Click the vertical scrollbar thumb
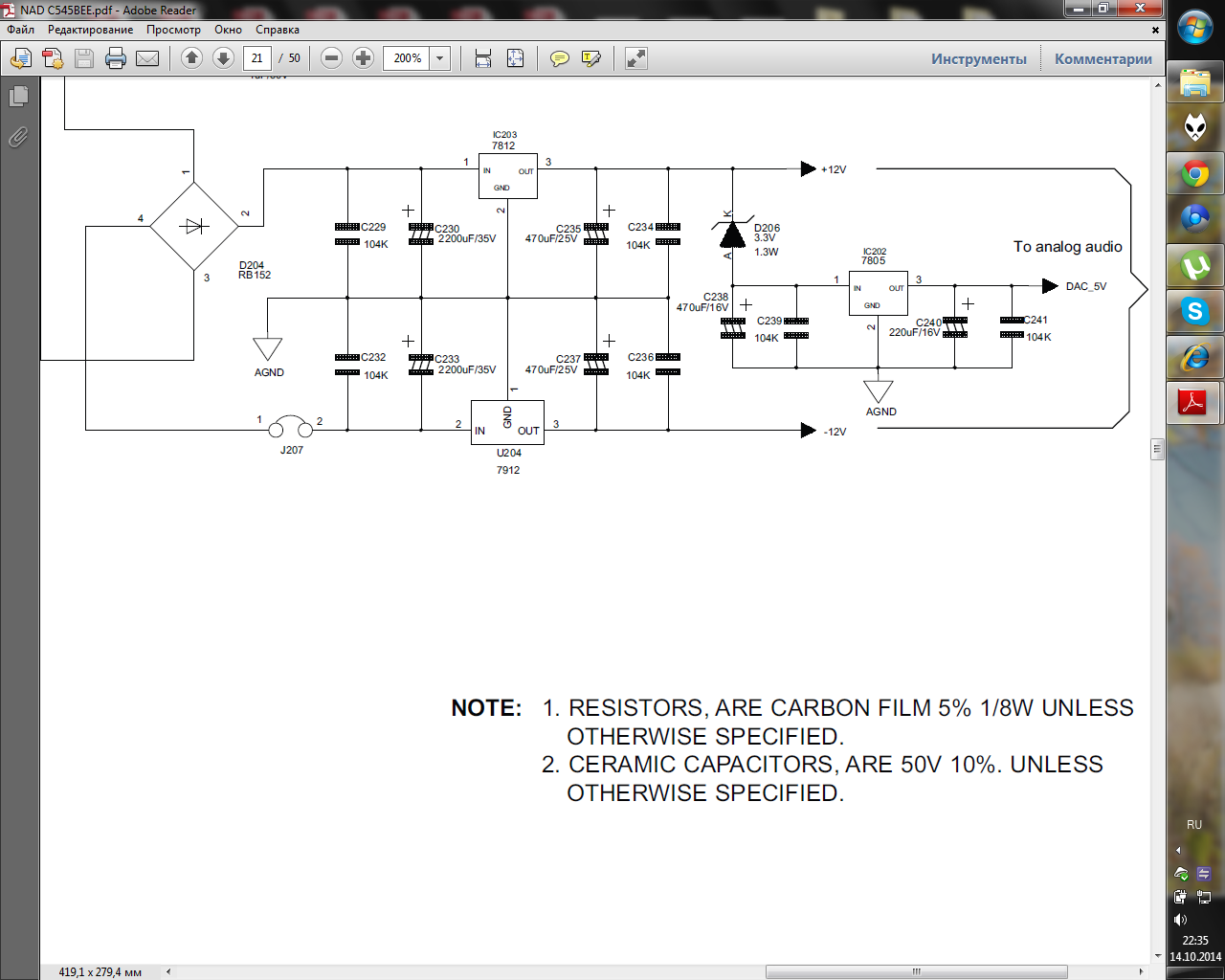This screenshot has height=980, width=1225. click(x=1158, y=449)
